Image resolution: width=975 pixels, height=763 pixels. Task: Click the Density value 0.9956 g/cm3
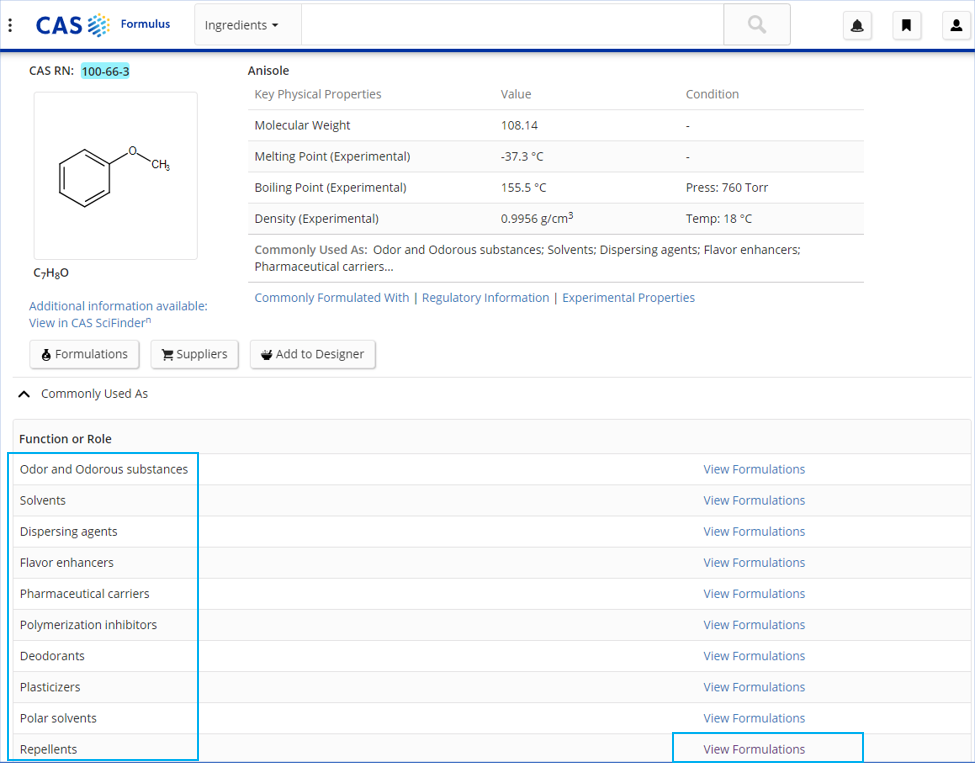coord(537,218)
